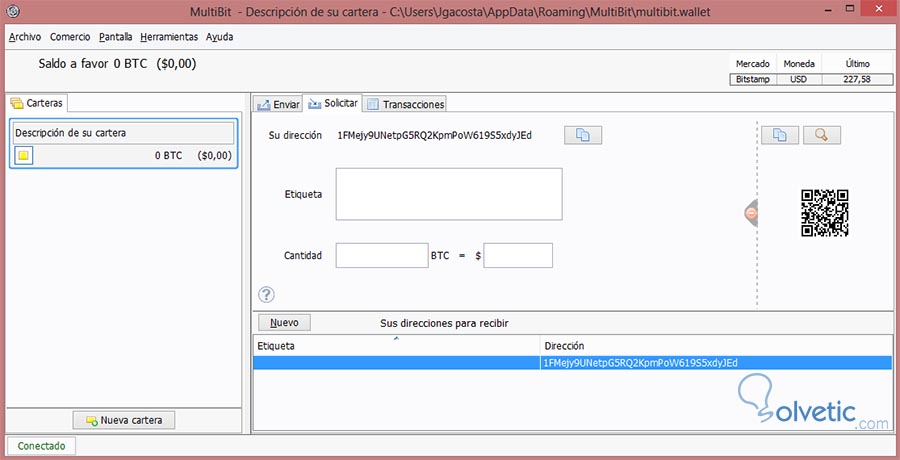Click the Último column header
900x460 pixels.
tap(858, 64)
